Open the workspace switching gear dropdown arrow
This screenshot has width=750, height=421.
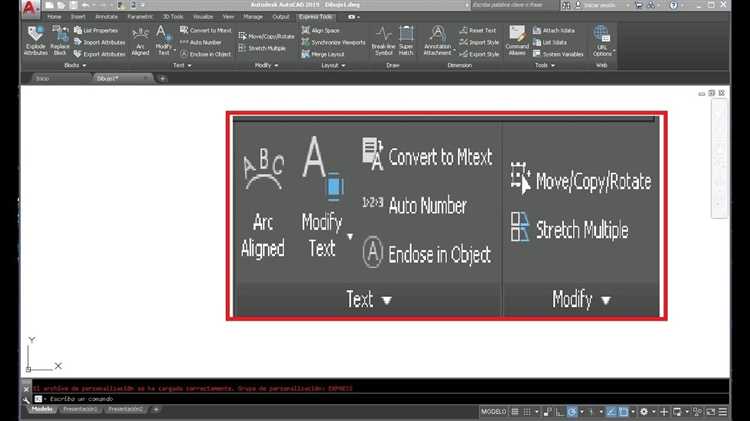pyautogui.click(x=653, y=412)
